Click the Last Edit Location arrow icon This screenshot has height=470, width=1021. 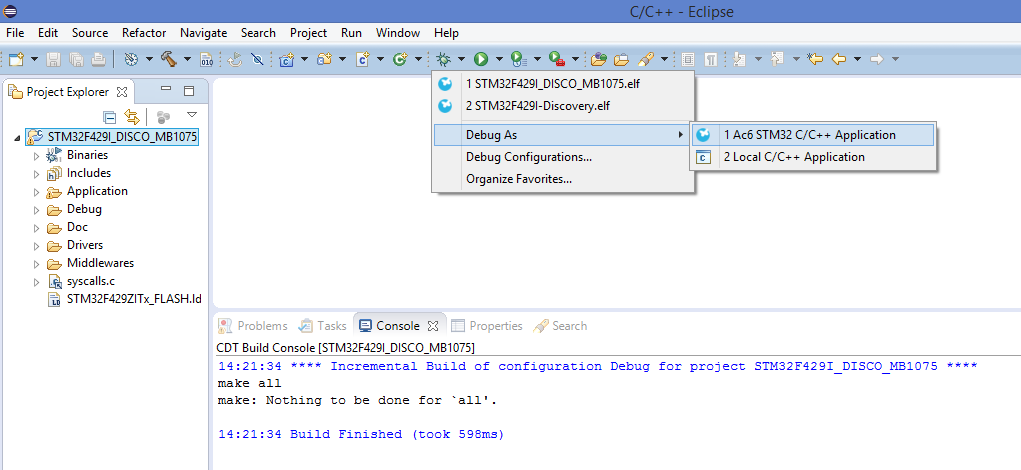[815, 59]
